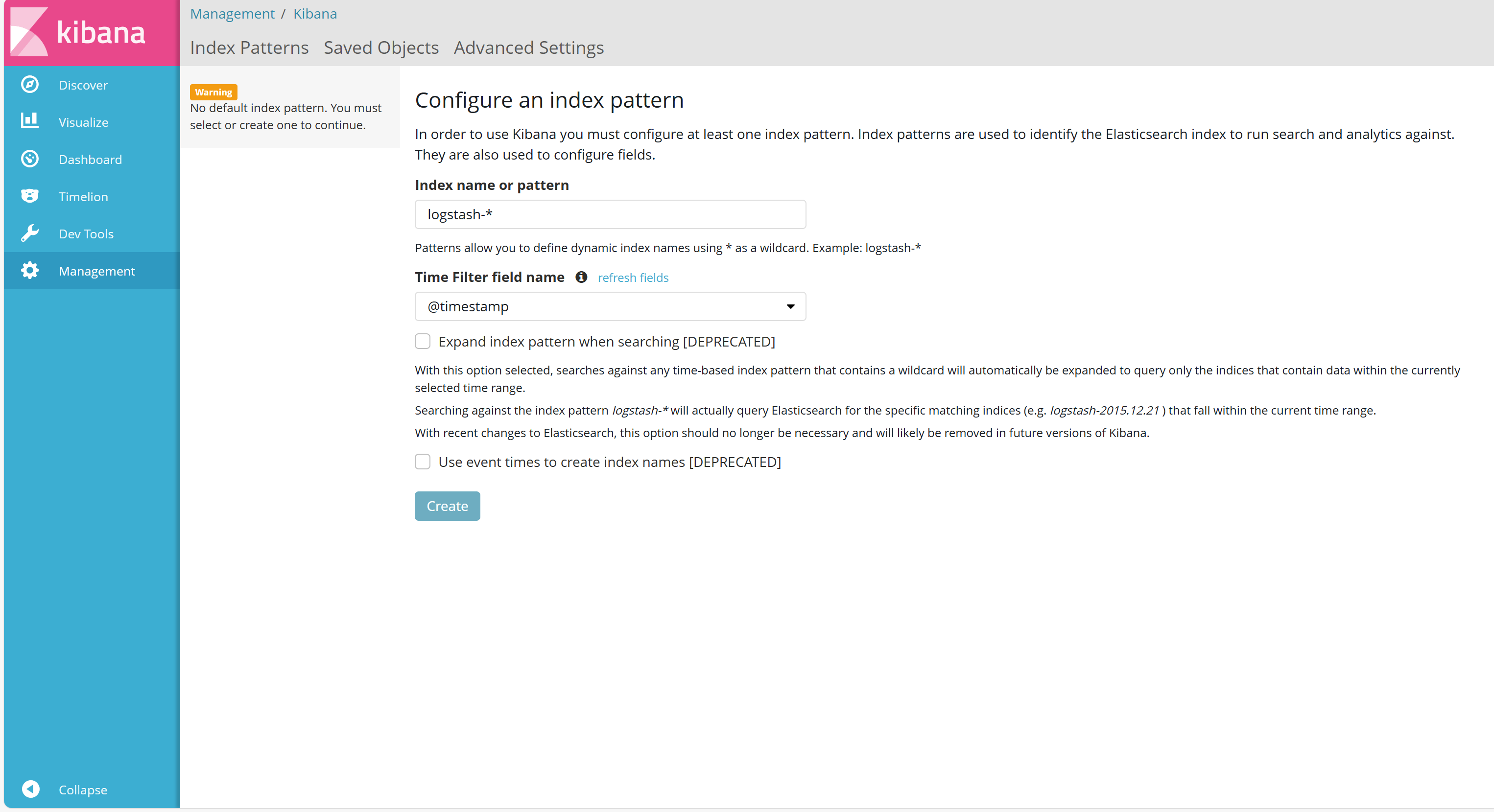The height and width of the screenshot is (812, 1494).
Task: Click the 'Configure an index pattern' heading
Action: 549,100
